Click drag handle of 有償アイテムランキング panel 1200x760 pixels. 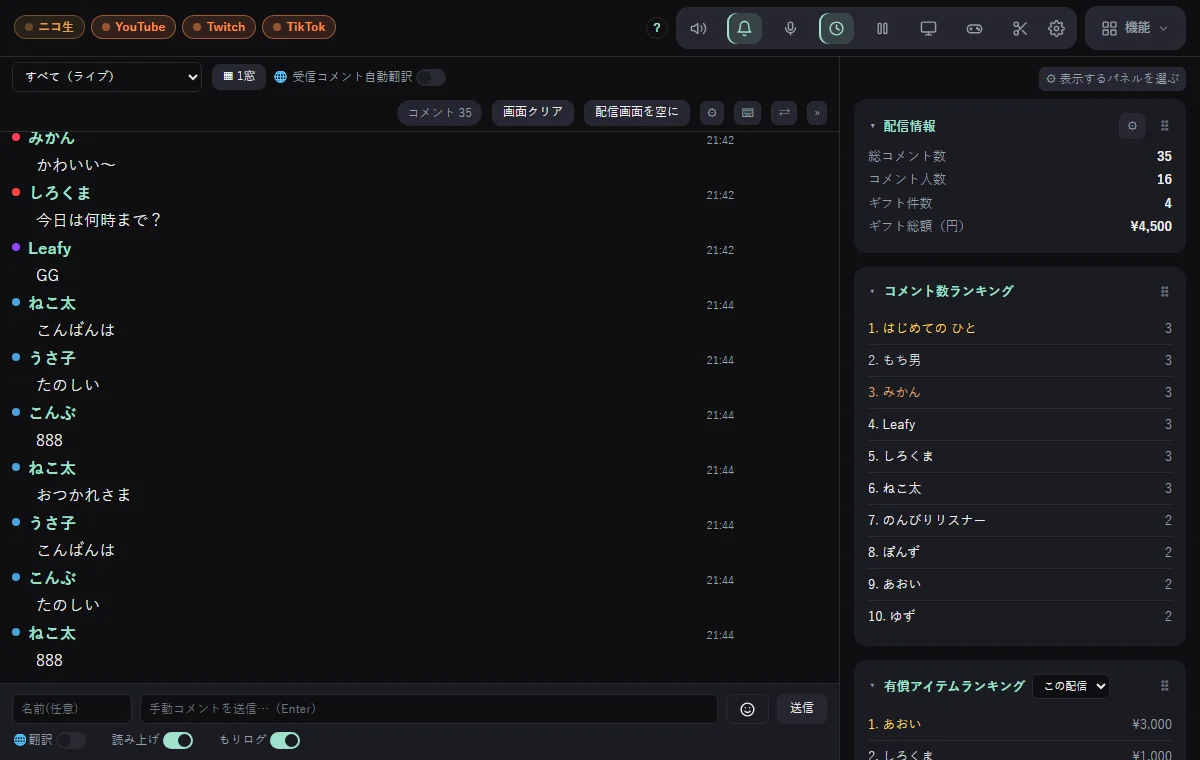click(x=1164, y=686)
